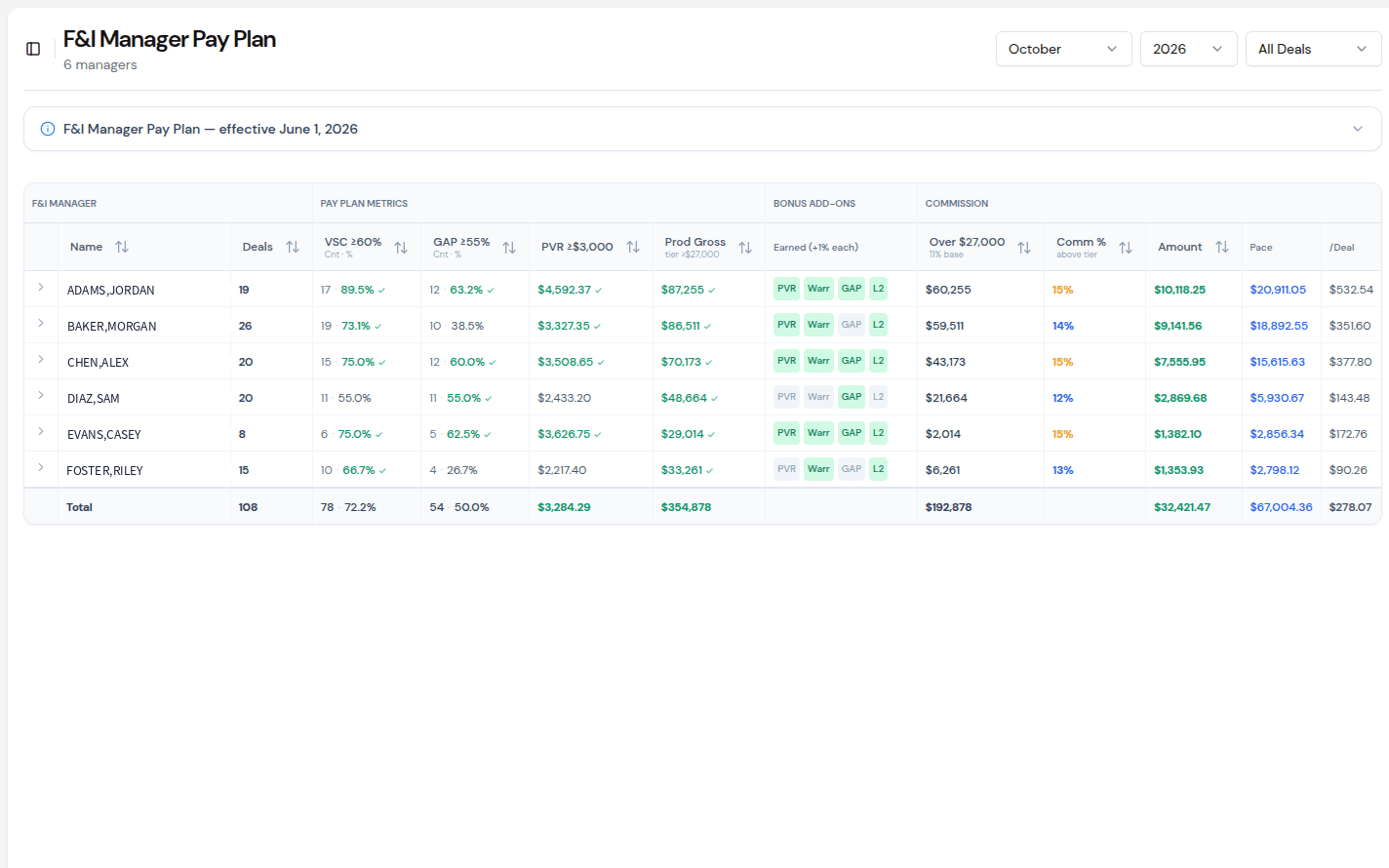
Task: Click greyed PVR badge in DIAZ,SAM row
Action: [x=787, y=397]
